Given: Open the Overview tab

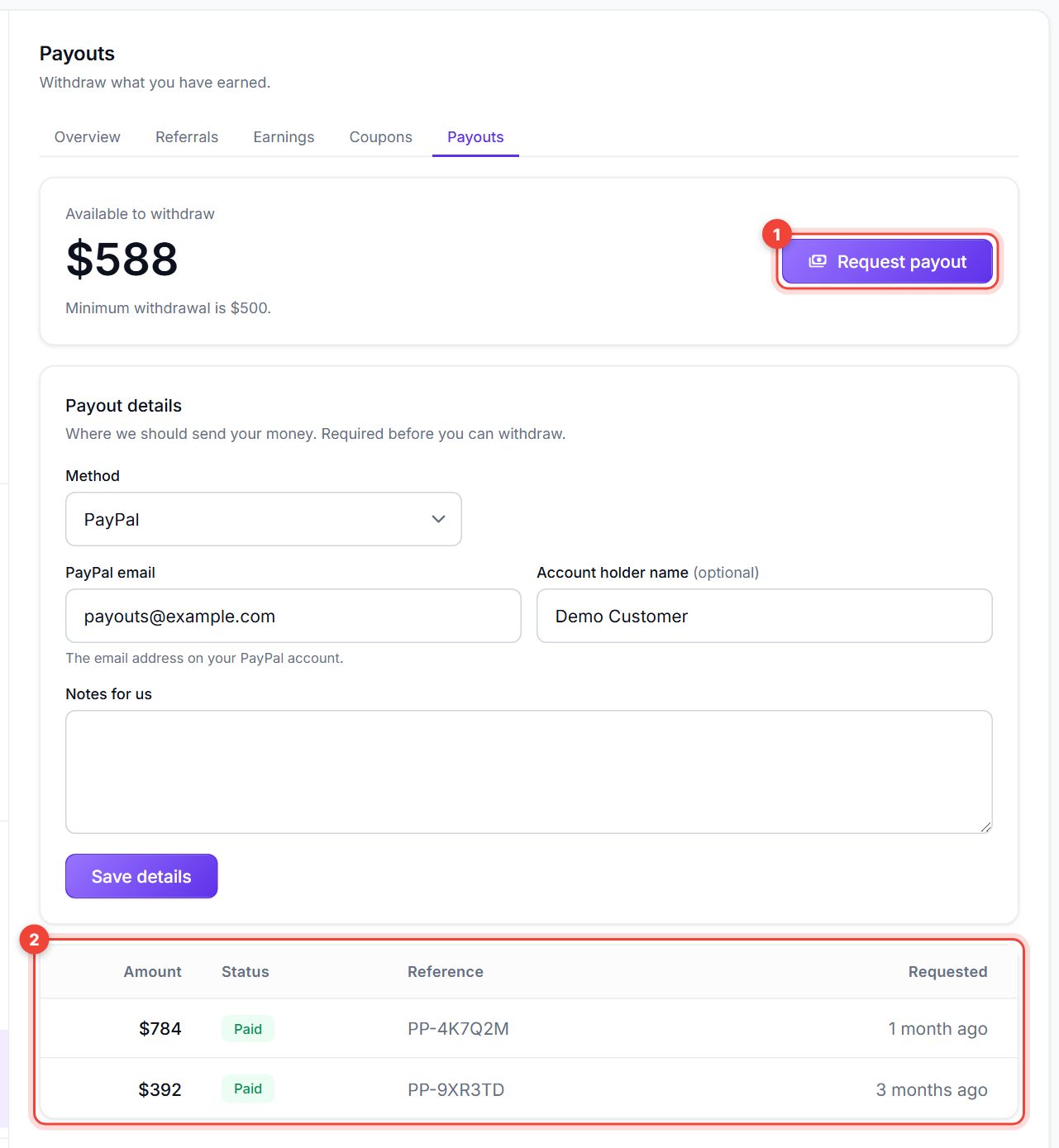Looking at the screenshot, I should [x=88, y=137].
